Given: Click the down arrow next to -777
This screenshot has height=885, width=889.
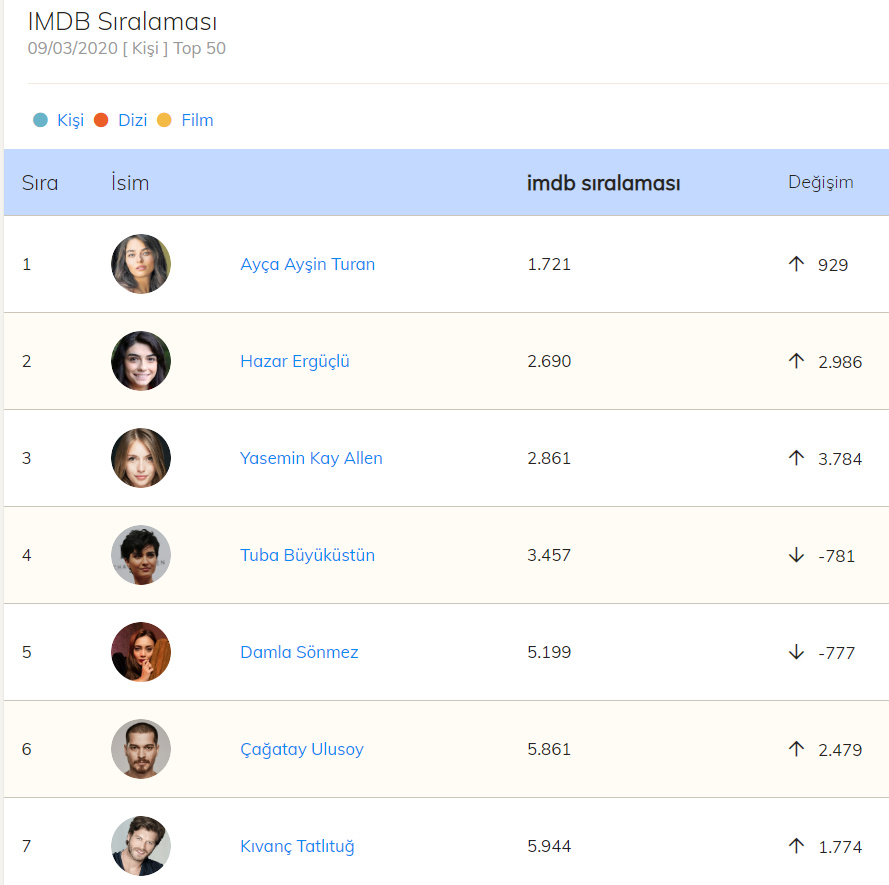Looking at the screenshot, I should (796, 652).
